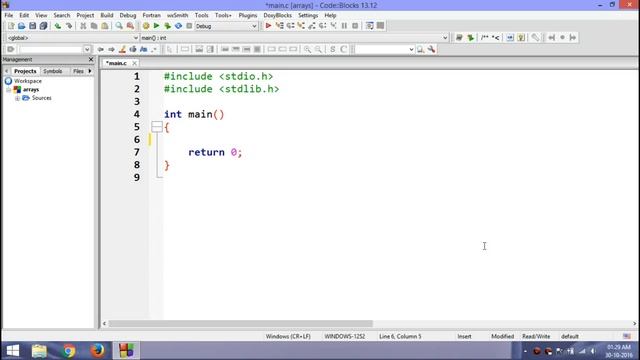Screen dimensions: 640x360
Task: Open the Build menu
Action: pyautogui.click(x=107, y=15)
